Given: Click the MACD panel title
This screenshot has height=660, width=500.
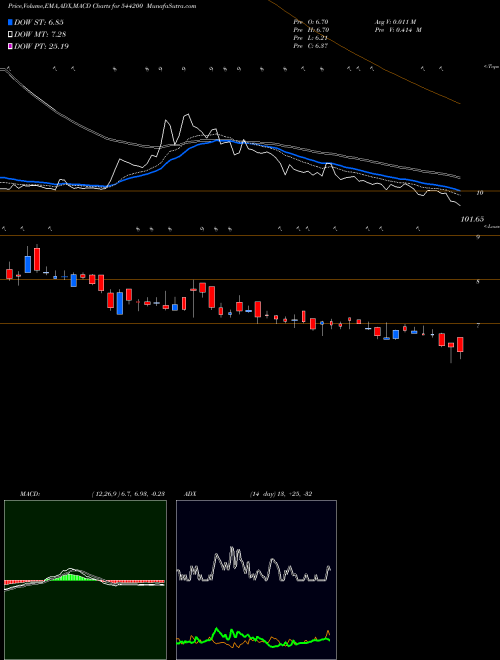Looking at the screenshot, I should coord(29,494).
